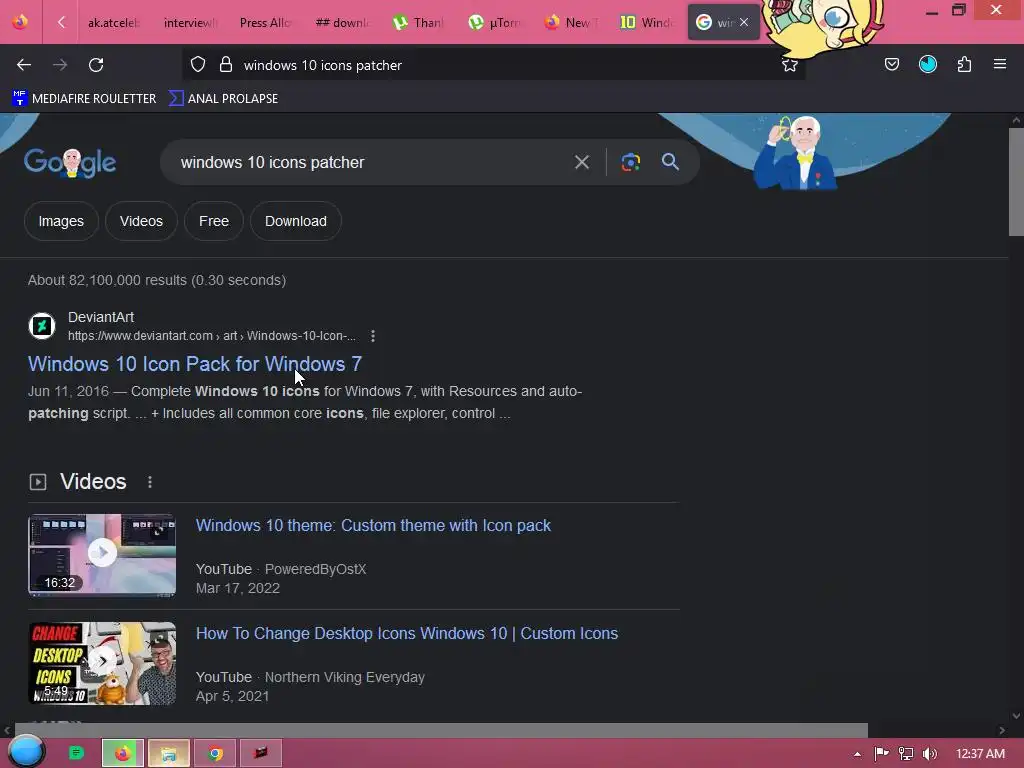This screenshot has width=1024, height=768.
Task: Switch to the ak.atceleb tab
Action: [114, 22]
